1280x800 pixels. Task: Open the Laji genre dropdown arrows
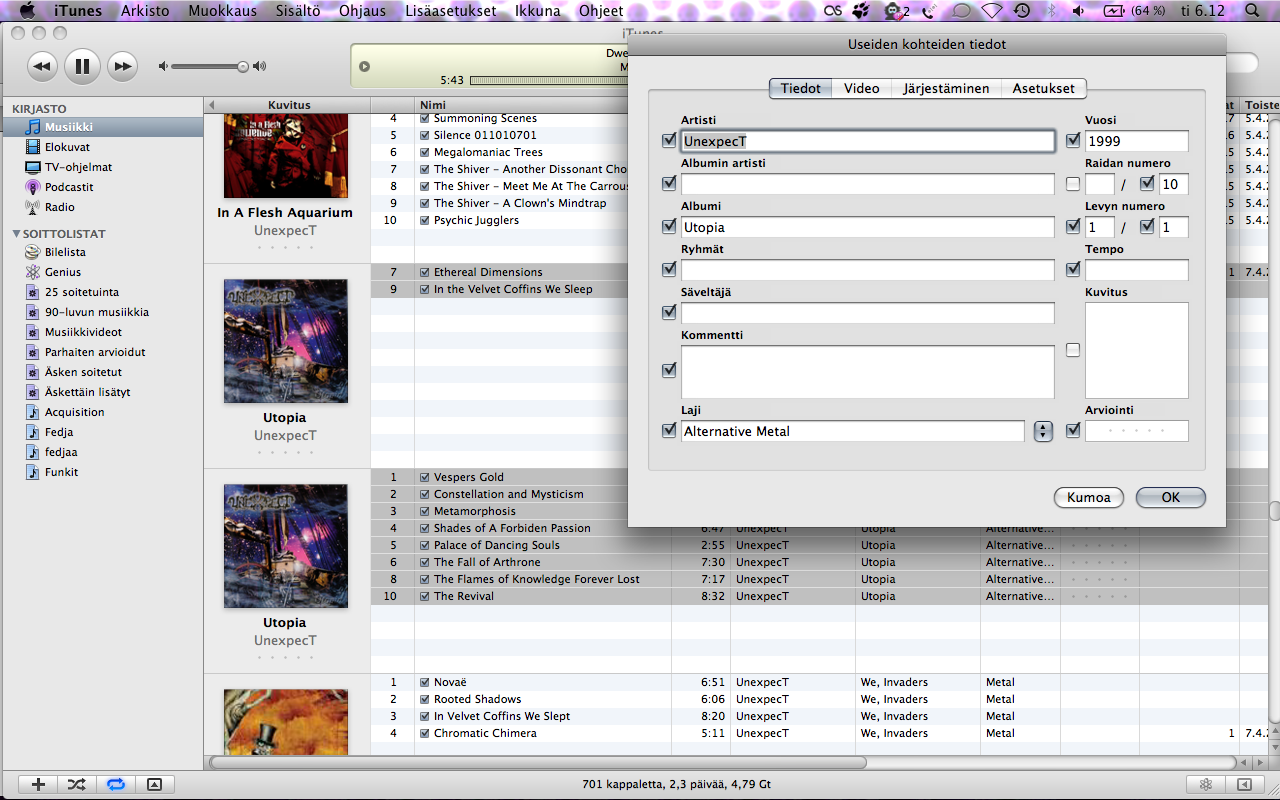pos(1043,431)
